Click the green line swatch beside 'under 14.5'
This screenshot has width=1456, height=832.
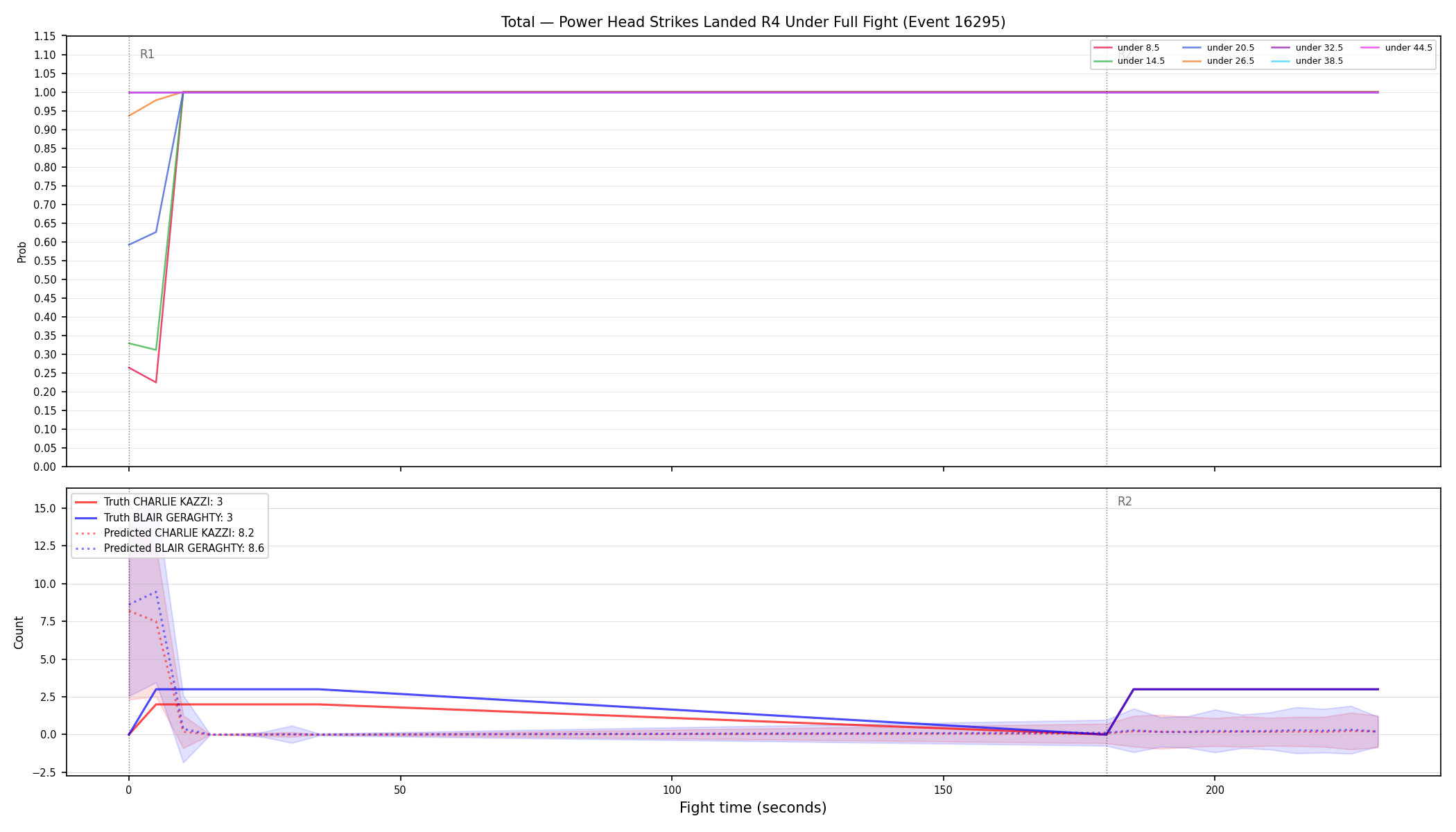click(x=1103, y=61)
